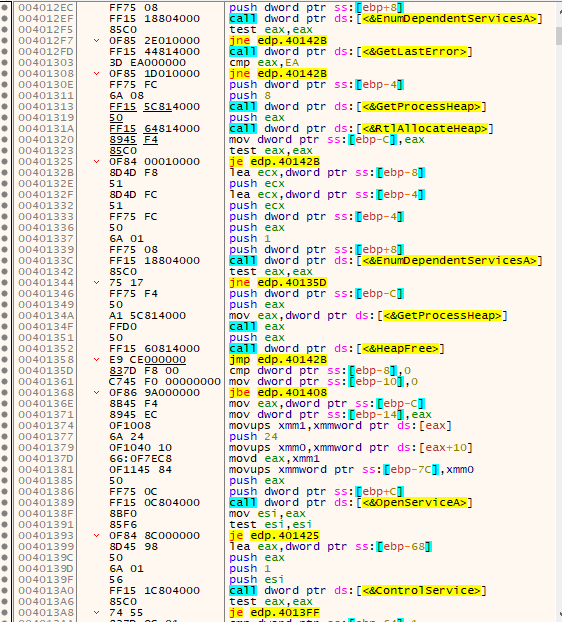The height and width of the screenshot is (622, 562).
Task: Click the HeapFree call instruction
Action: 337,348
